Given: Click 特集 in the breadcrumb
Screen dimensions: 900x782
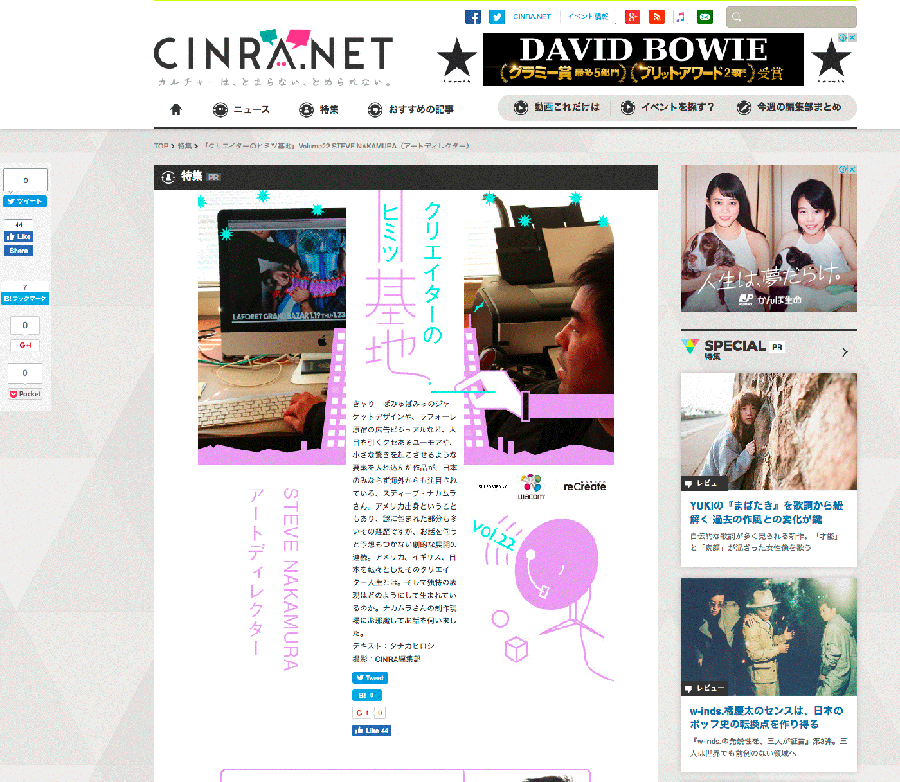Looking at the screenshot, I should [184, 146].
